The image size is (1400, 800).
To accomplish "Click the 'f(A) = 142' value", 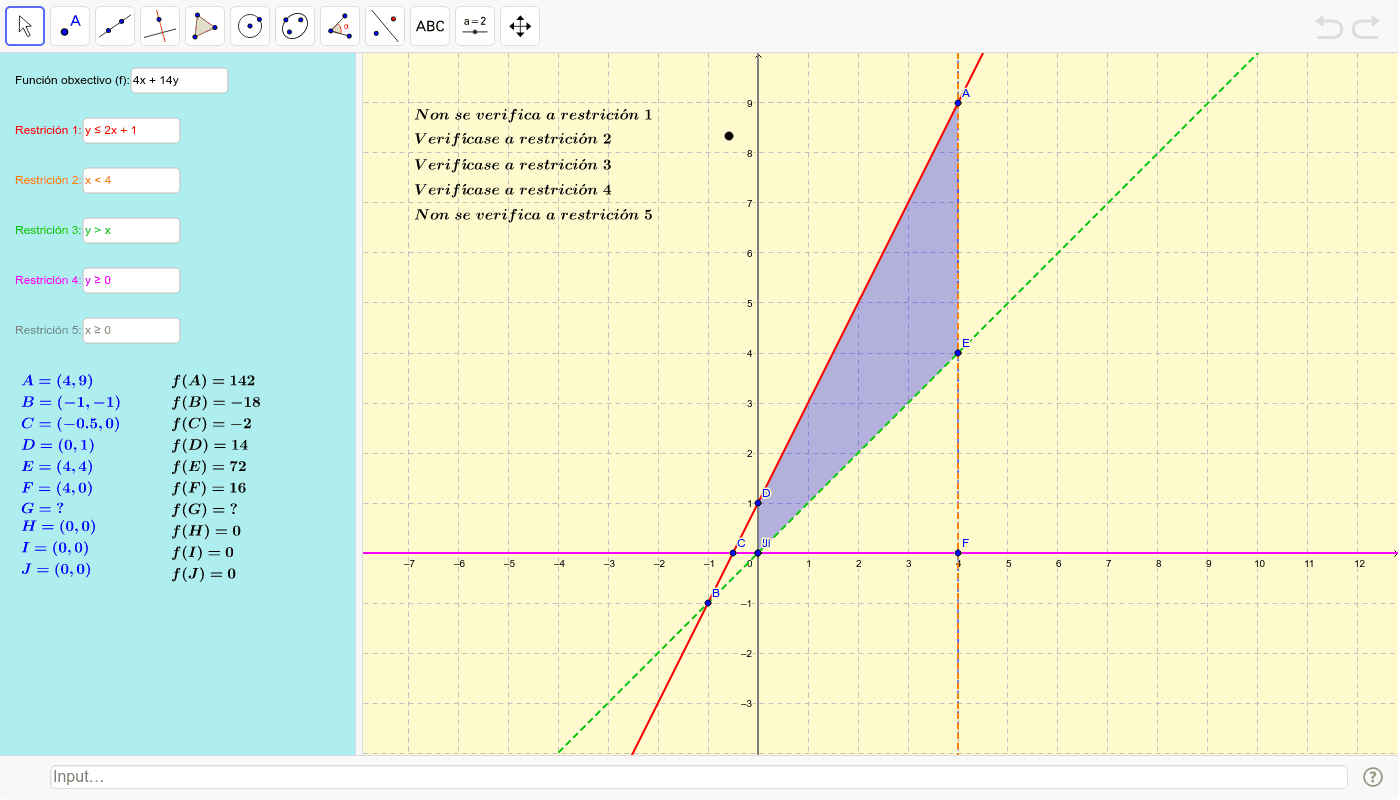I will tap(213, 381).
